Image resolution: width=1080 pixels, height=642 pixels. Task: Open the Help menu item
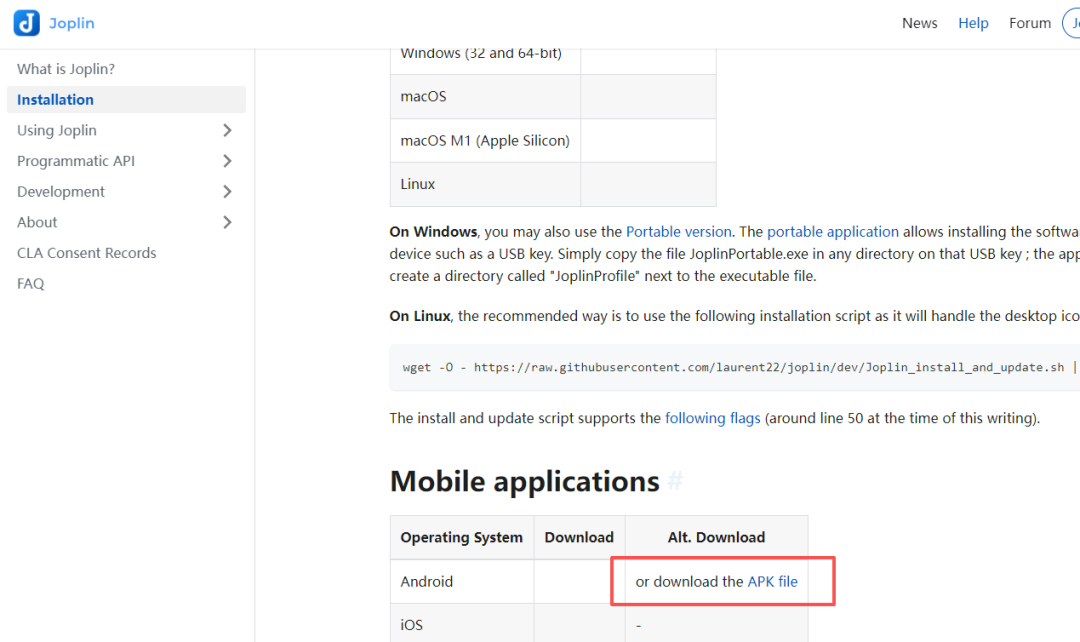[x=973, y=23]
